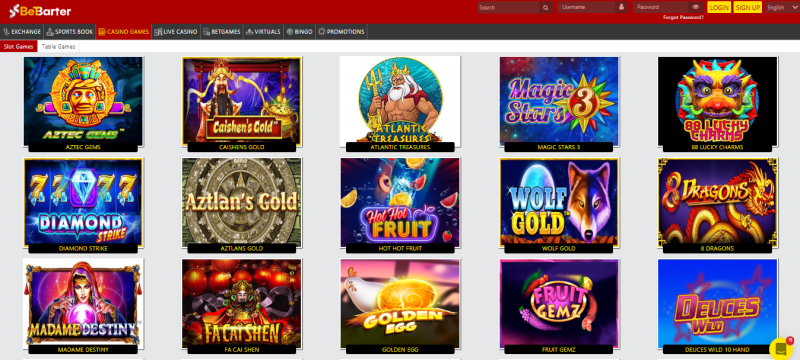Click the DIAMOND STRIKE caption label
800x360 pixels.
(x=83, y=248)
